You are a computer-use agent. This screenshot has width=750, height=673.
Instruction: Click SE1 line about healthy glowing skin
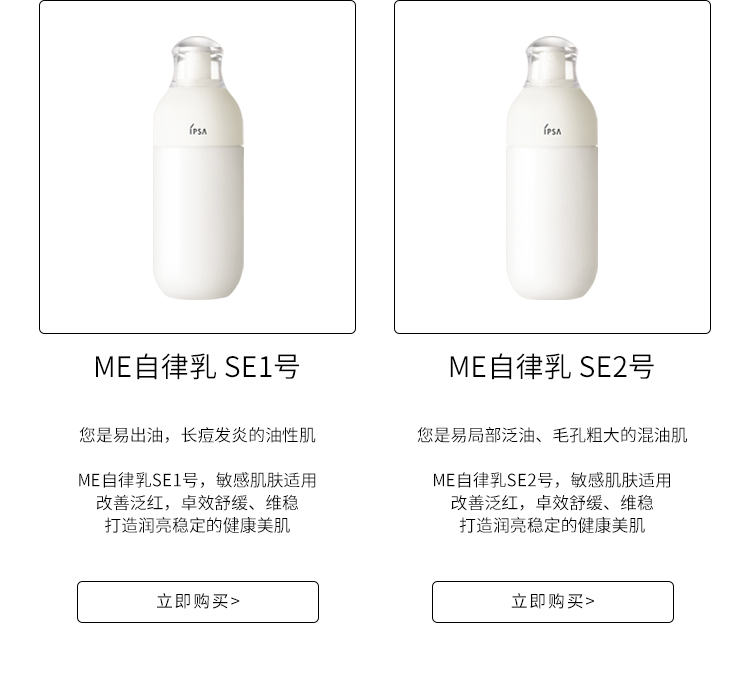197,525
